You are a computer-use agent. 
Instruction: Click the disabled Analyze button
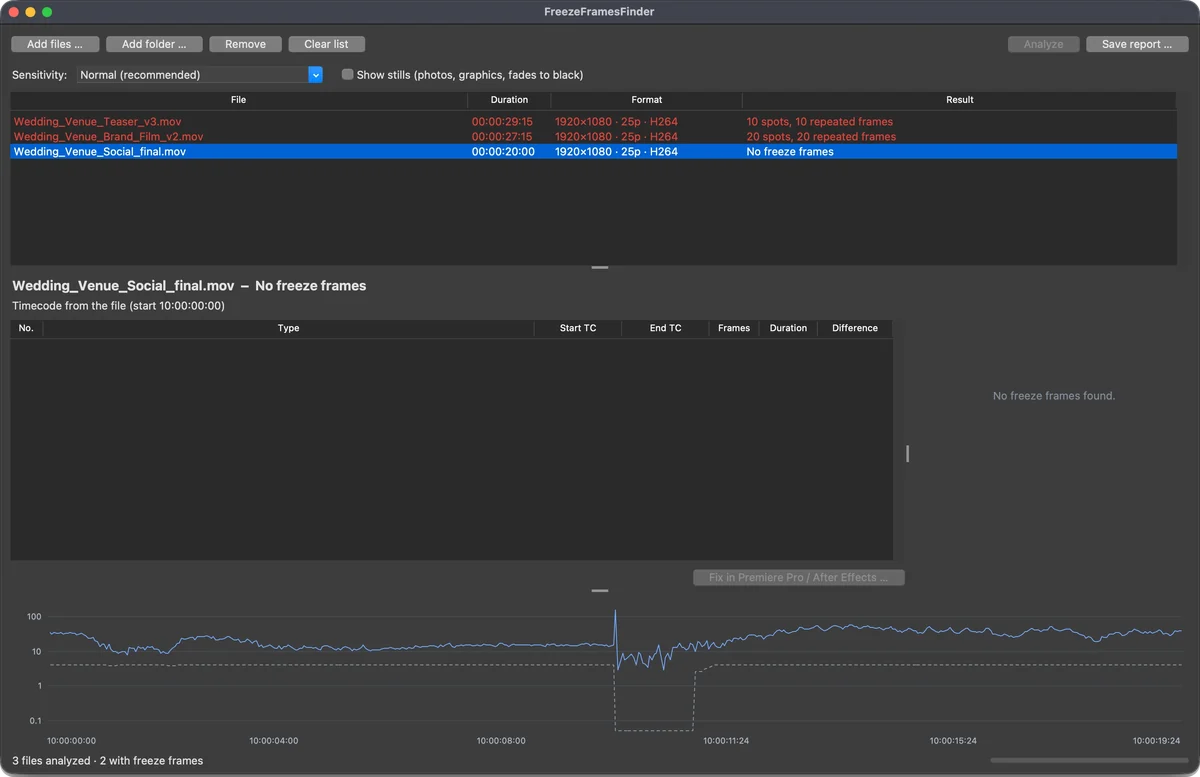1043,44
